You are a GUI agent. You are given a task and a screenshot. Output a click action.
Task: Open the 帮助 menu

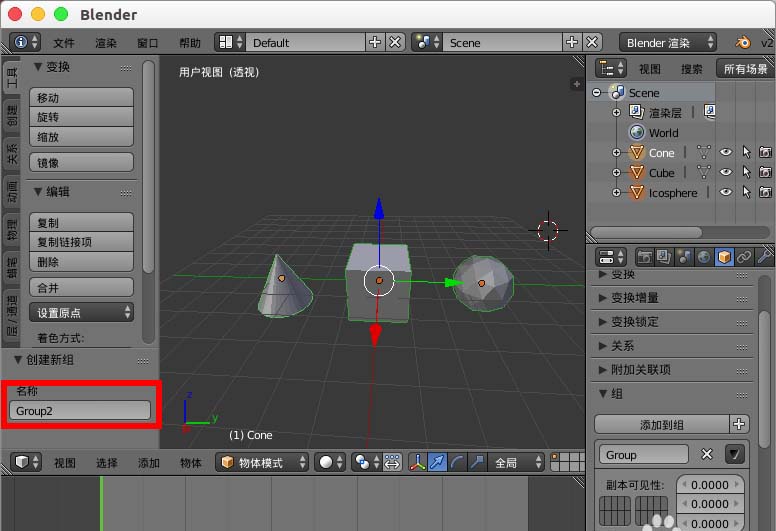tap(190, 43)
